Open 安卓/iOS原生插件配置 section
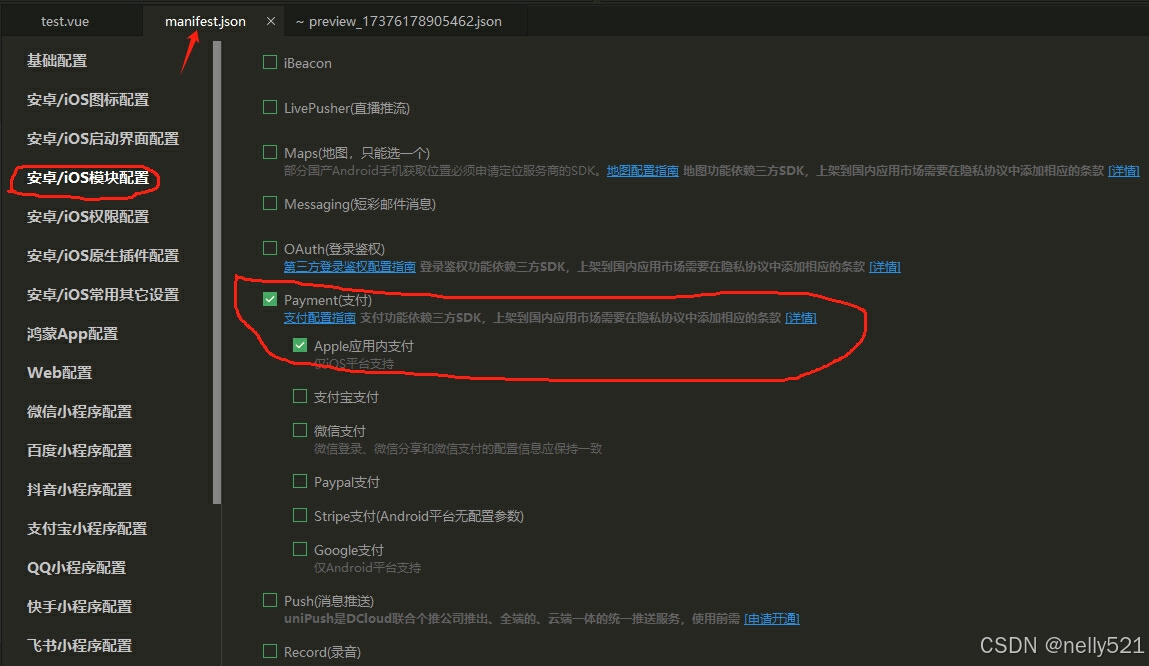1149x666 pixels. click(103, 255)
